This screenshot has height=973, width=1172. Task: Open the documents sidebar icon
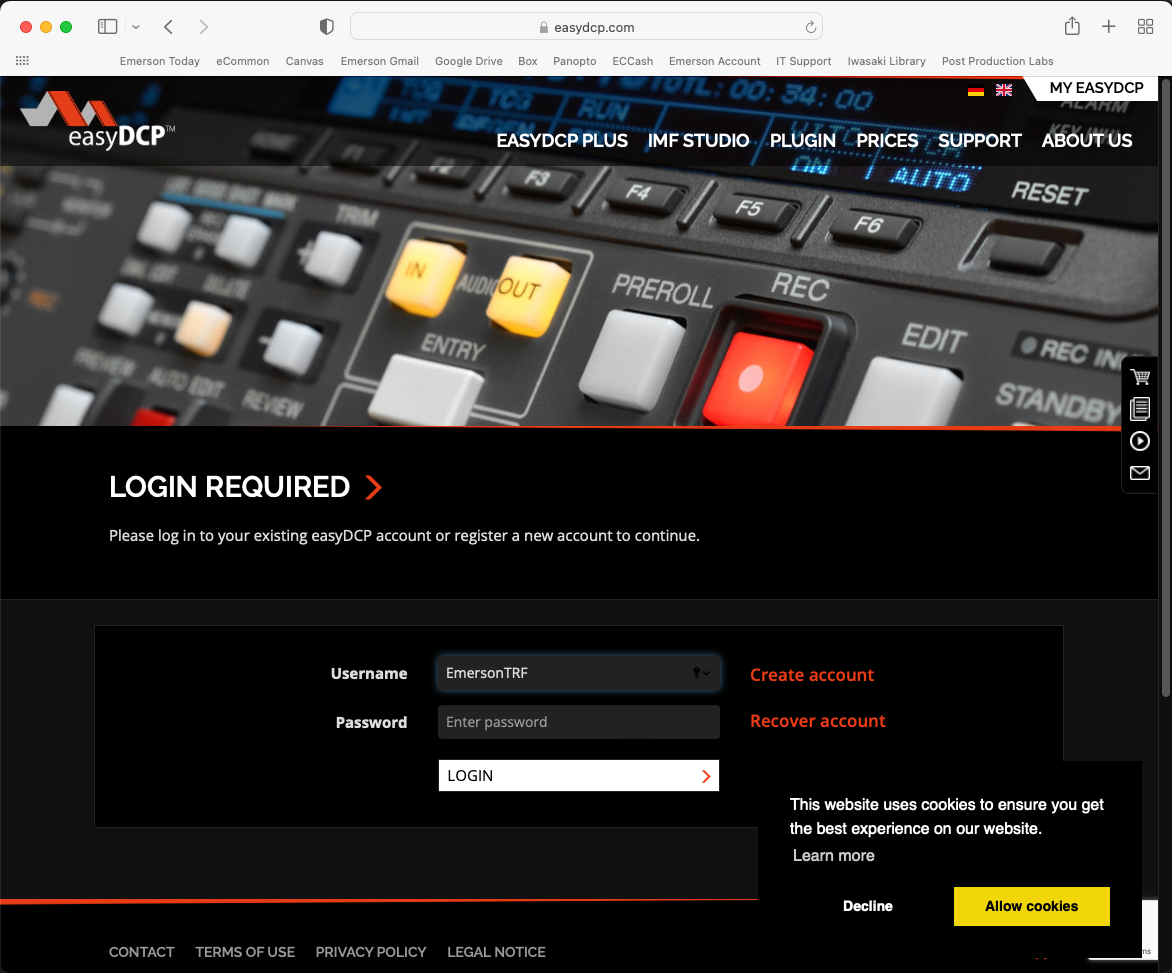[x=1140, y=409]
